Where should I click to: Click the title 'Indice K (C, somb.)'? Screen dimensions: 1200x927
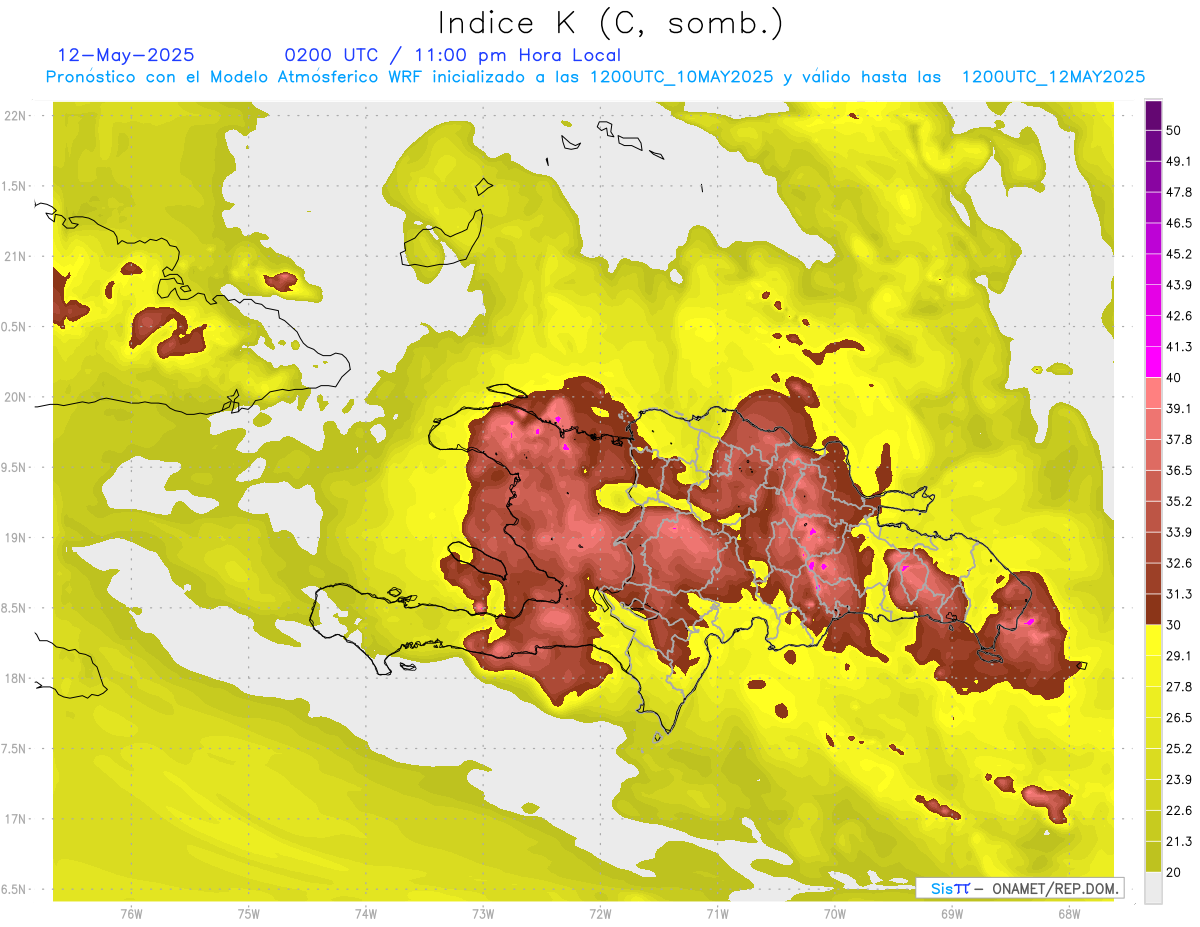pos(610,22)
